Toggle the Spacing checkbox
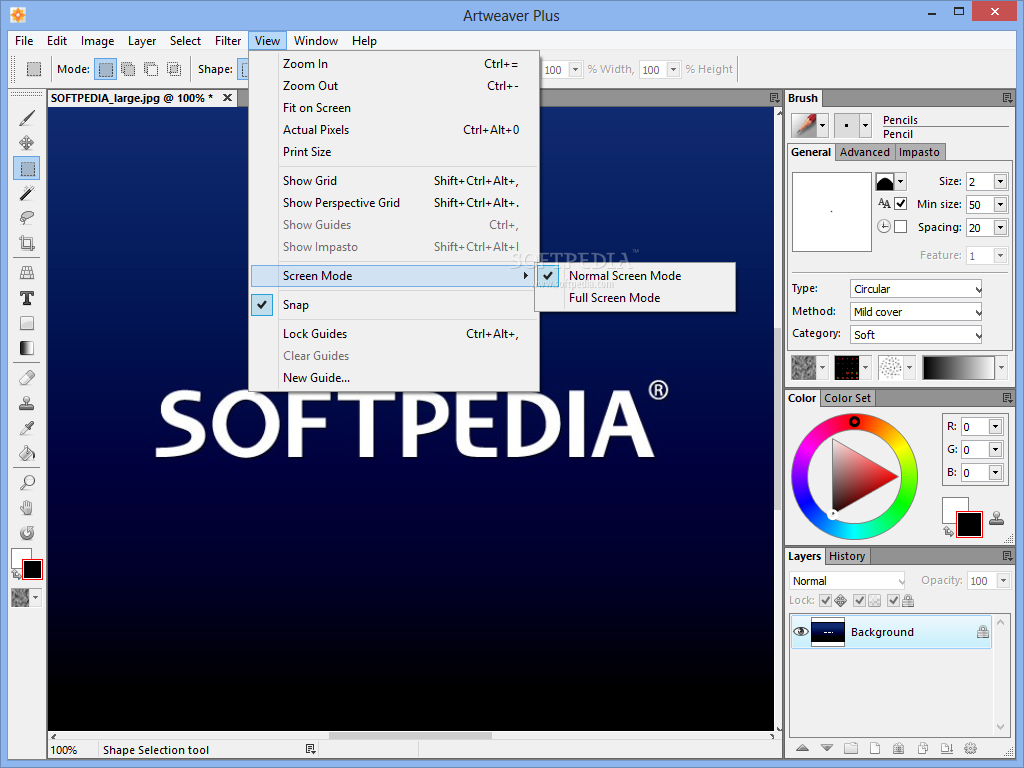1024x768 pixels. click(x=901, y=227)
